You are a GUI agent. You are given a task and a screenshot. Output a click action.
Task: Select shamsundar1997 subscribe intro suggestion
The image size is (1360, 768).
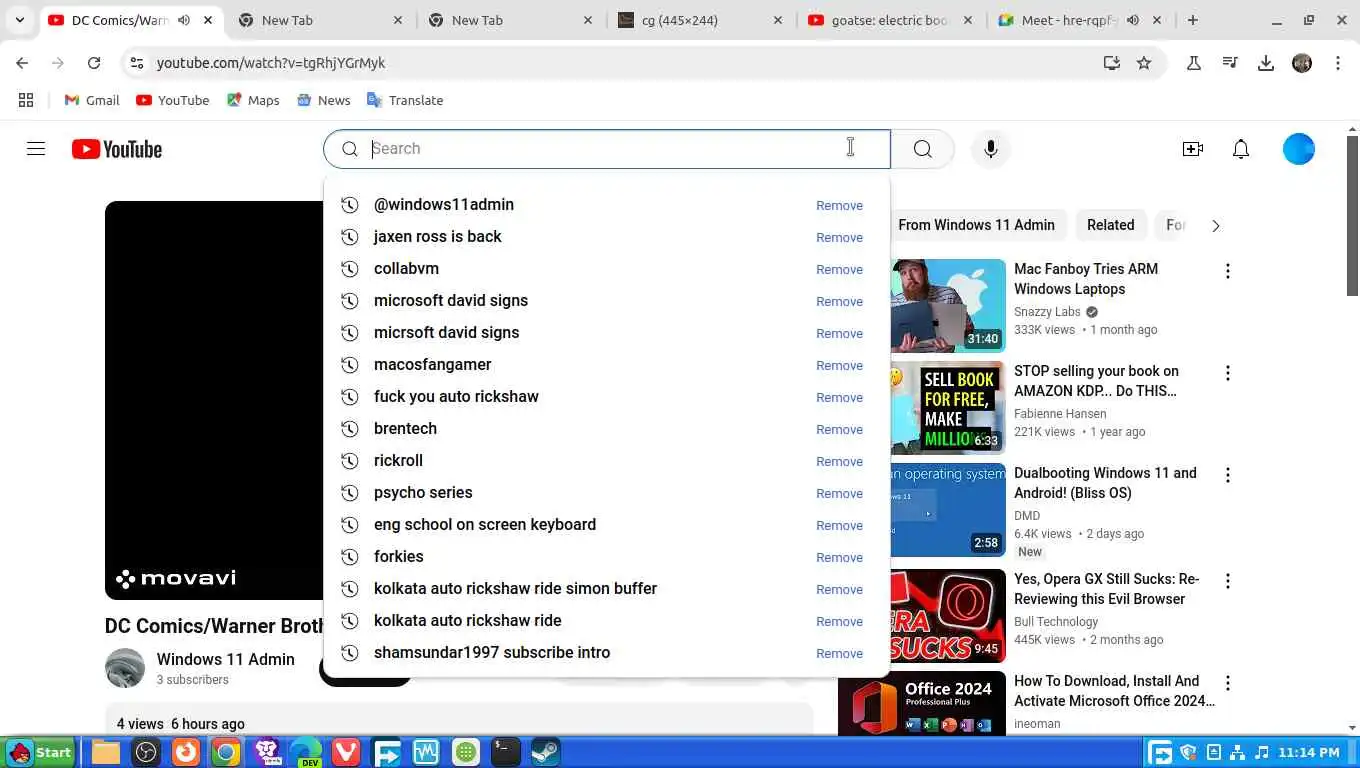click(x=606, y=653)
